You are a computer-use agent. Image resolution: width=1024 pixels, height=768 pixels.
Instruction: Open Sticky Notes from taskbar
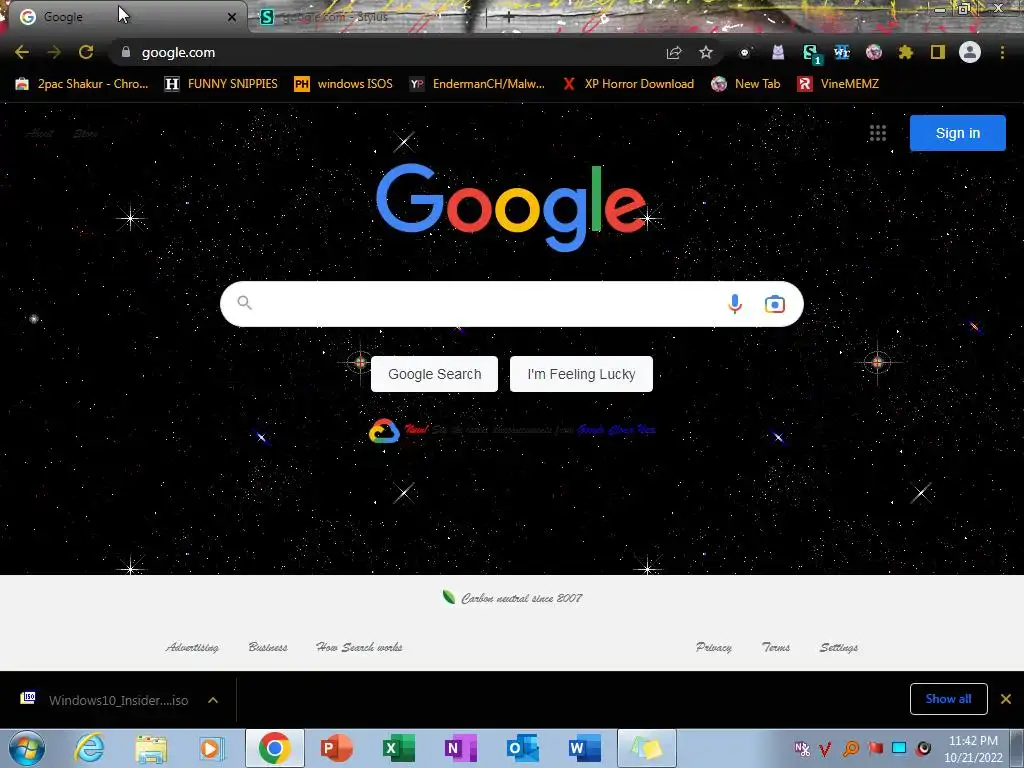coord(647,748)
